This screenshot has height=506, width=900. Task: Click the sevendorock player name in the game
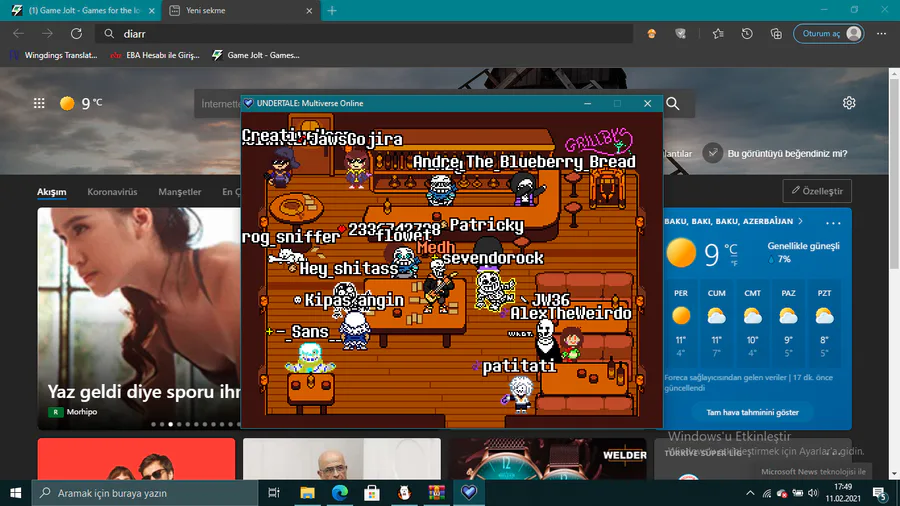(x=492, y=258)
